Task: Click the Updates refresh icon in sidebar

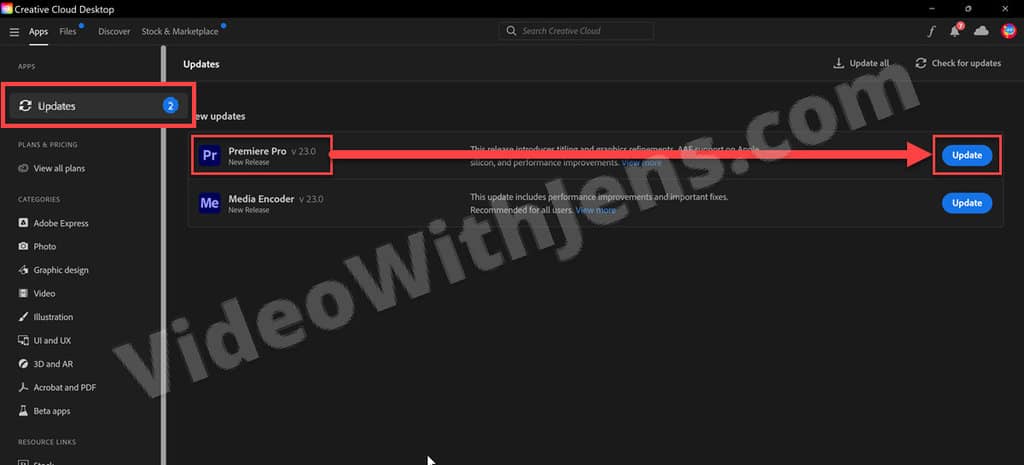Action: point(25,106)
